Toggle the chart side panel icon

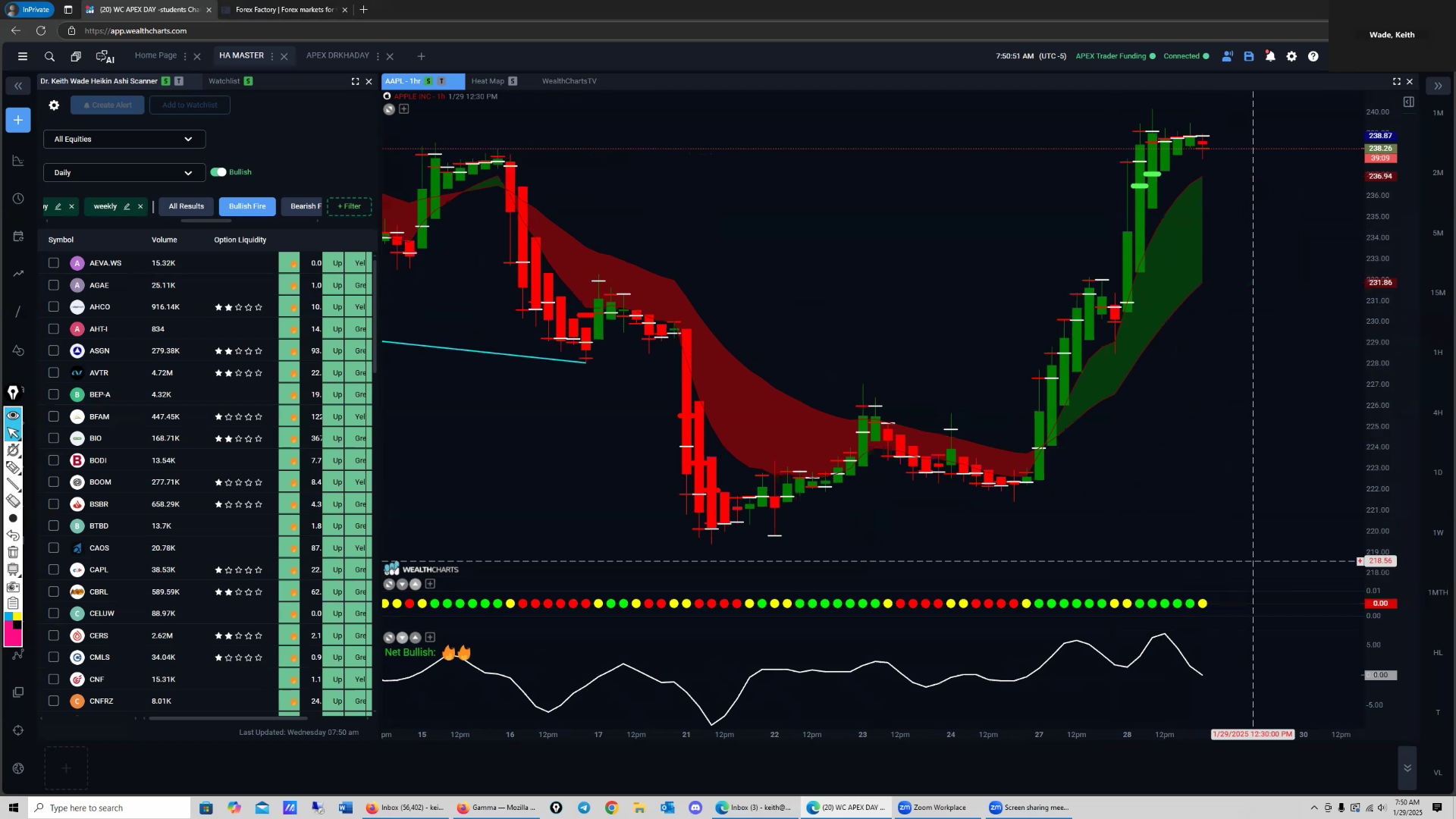coord(1408,102)
